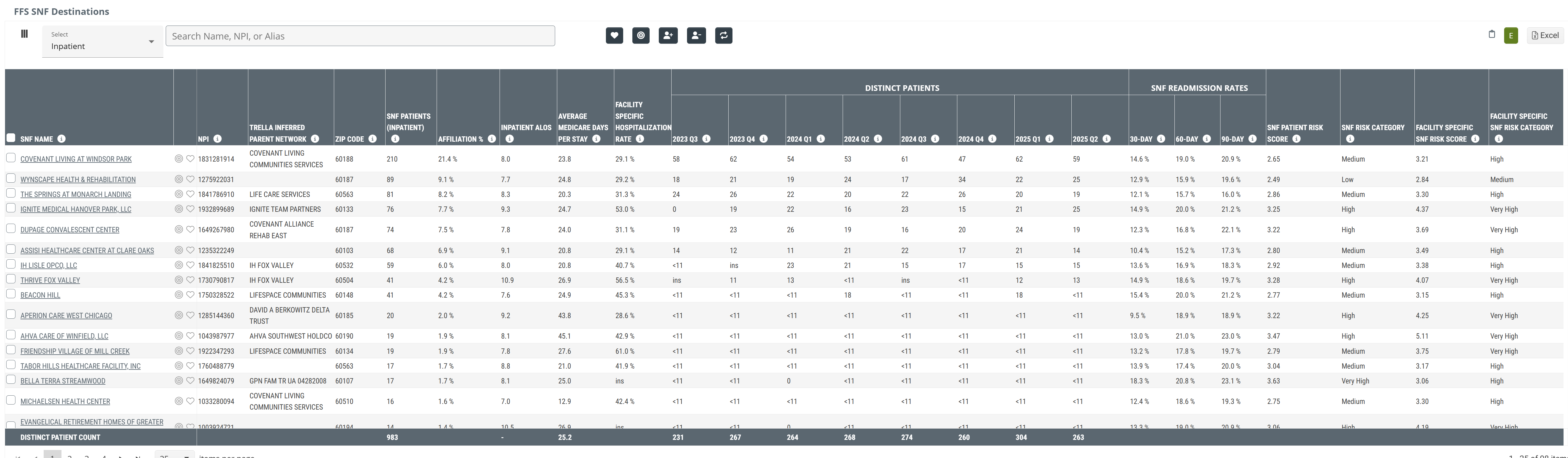1568x458 pixels.
Task: Click the refresh arrows toolbar button
Action: pos(723,36)
